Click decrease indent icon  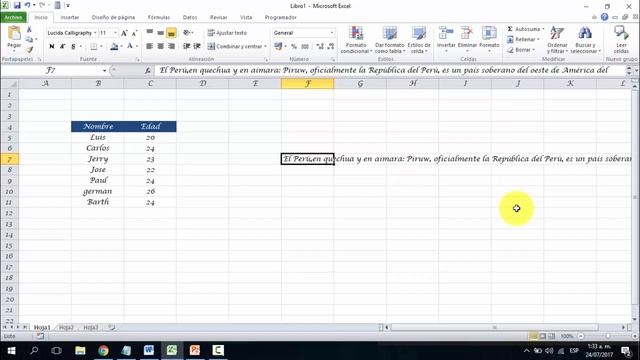click(x=186, y=47)
